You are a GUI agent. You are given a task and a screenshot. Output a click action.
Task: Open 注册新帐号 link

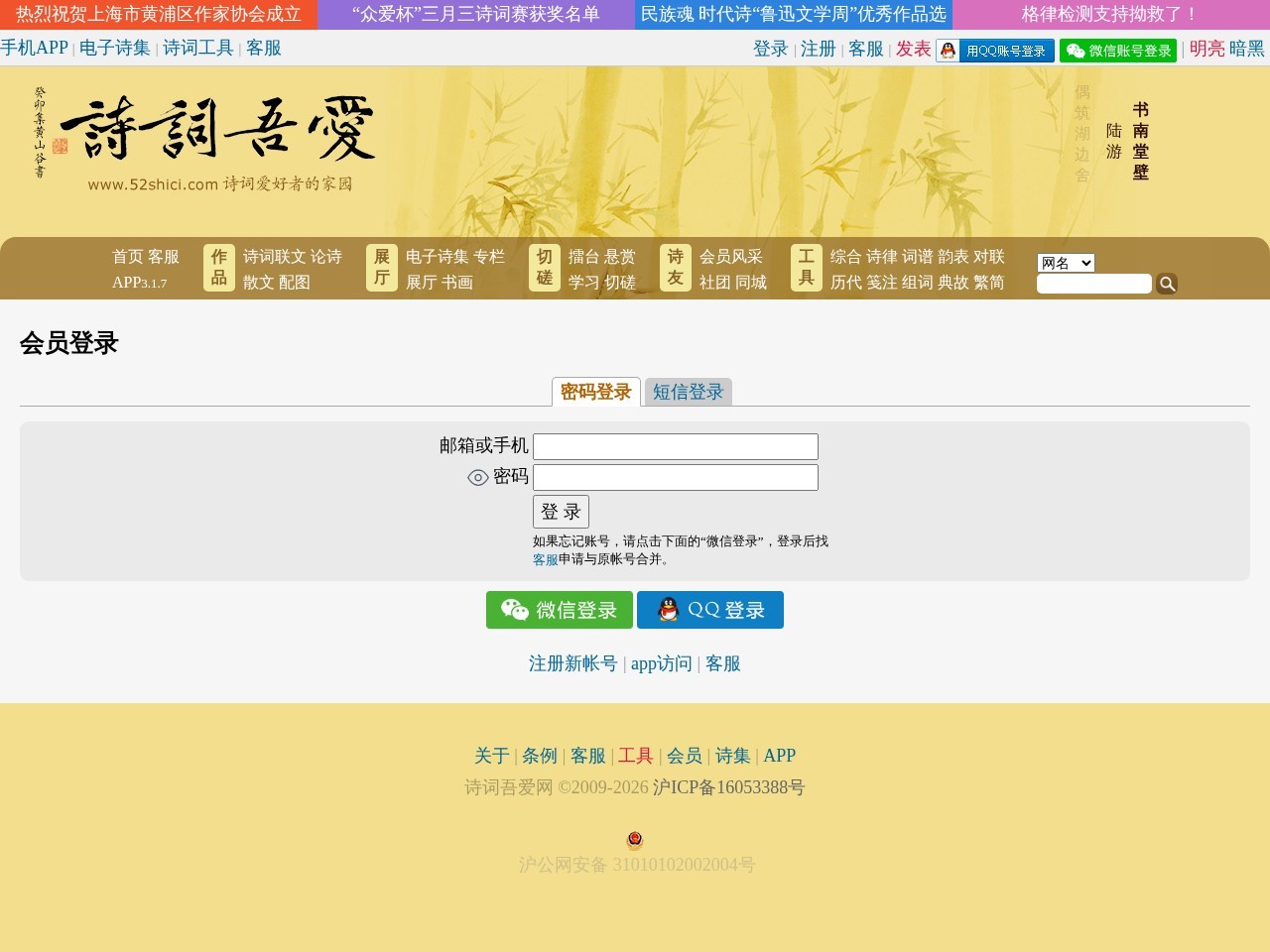pos(573,663)
